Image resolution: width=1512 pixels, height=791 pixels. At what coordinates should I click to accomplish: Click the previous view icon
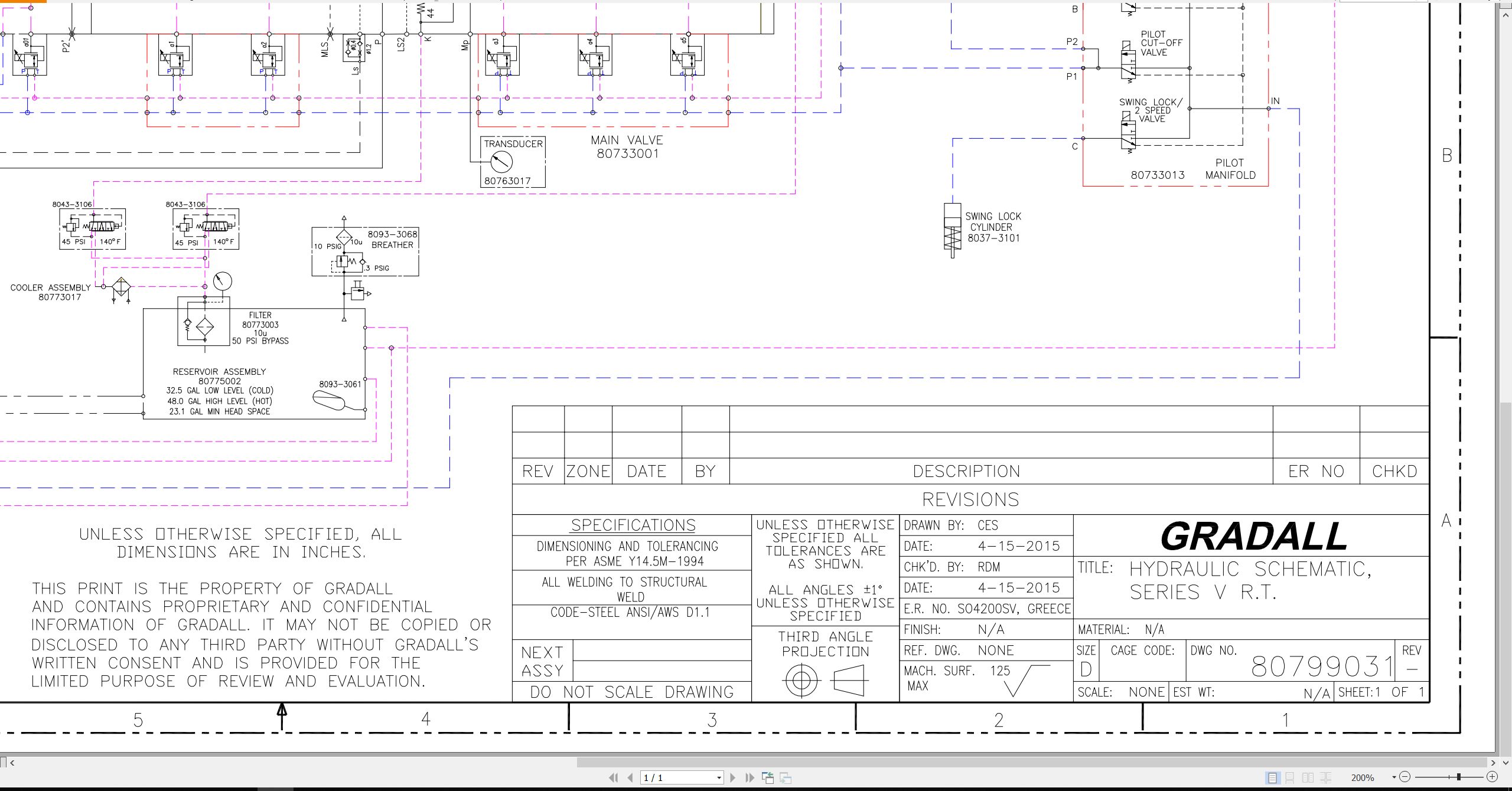coord(768,777)
